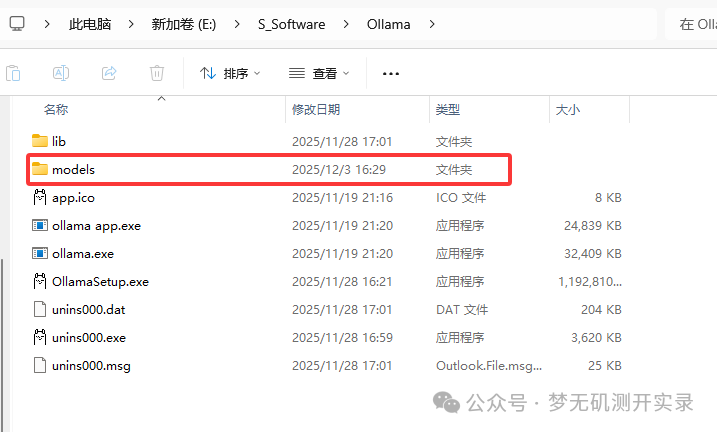The image size is (717, 432).
Task: Click size 32,409 KB of ollama.exe
Action: pyautogui.click(x=593, y=254)
